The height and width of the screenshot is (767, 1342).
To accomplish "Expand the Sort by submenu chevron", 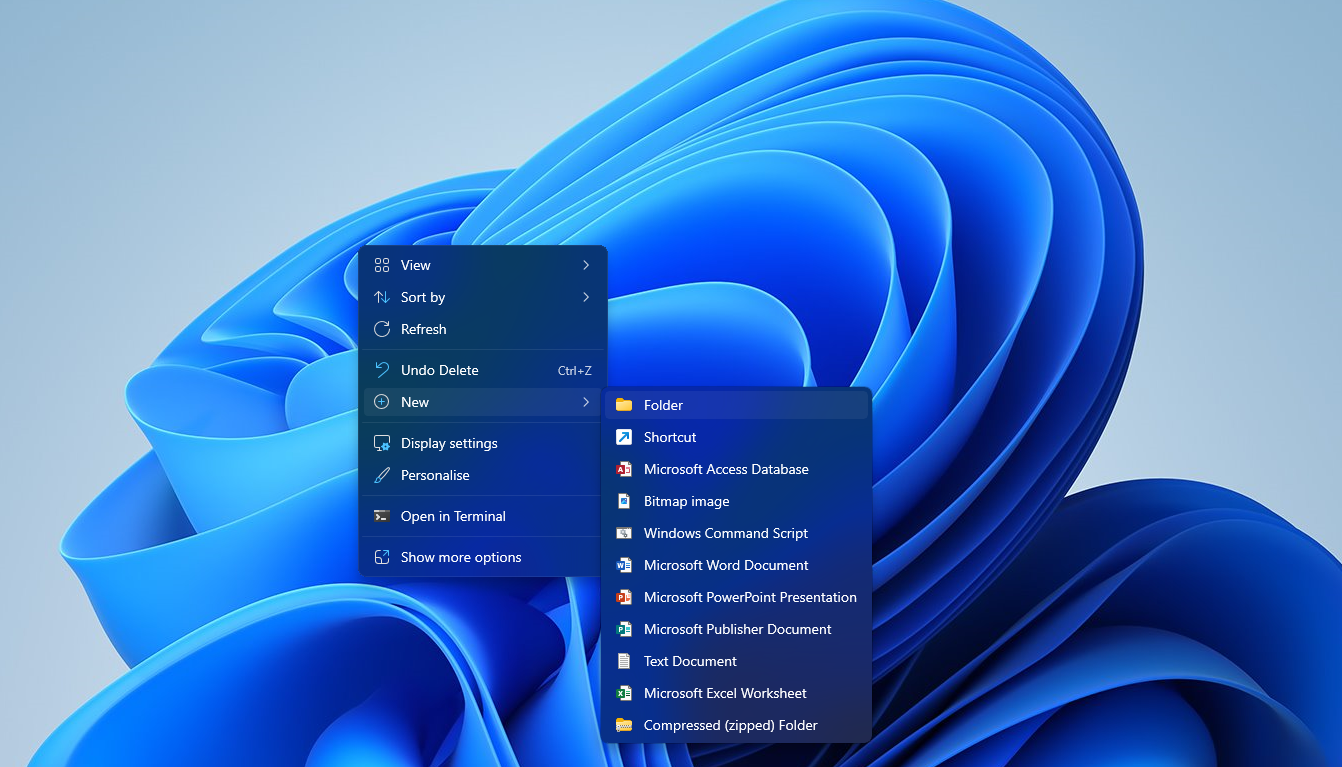I will (x=586, y=297).
